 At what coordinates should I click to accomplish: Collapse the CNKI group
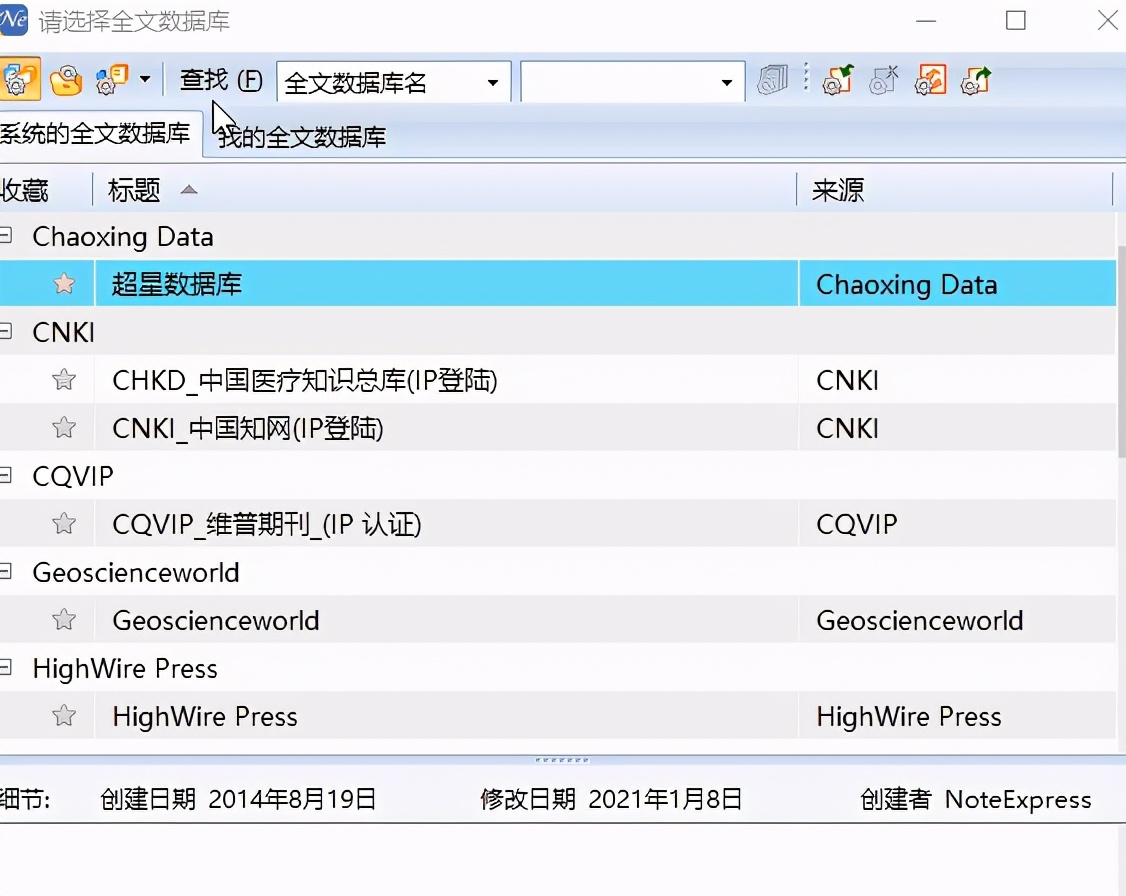pyautogui.click(x=6, y=331)
